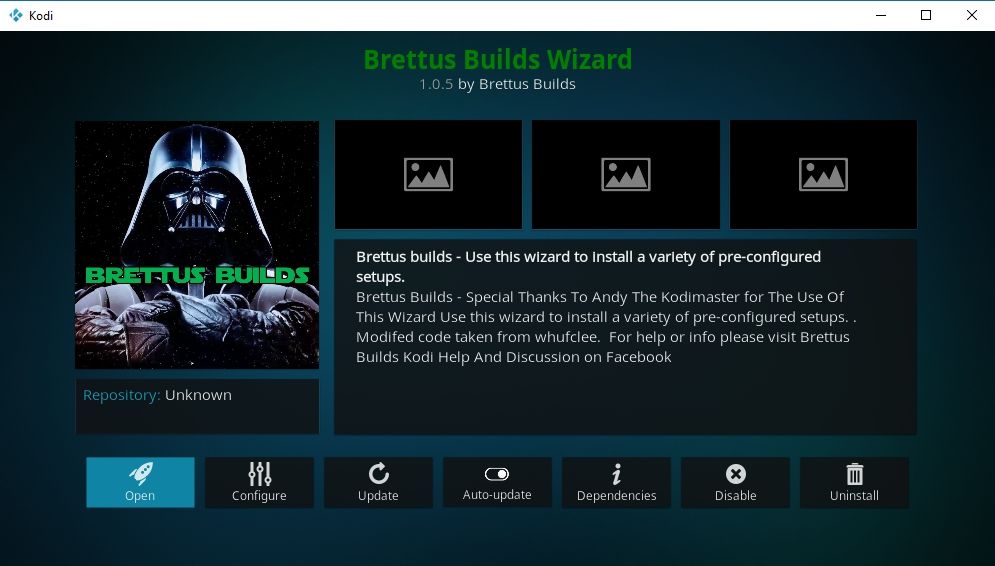Click the second screenshot placeholder thumbnail
Screen dimensions: 995x566
(x=626, y=174)
